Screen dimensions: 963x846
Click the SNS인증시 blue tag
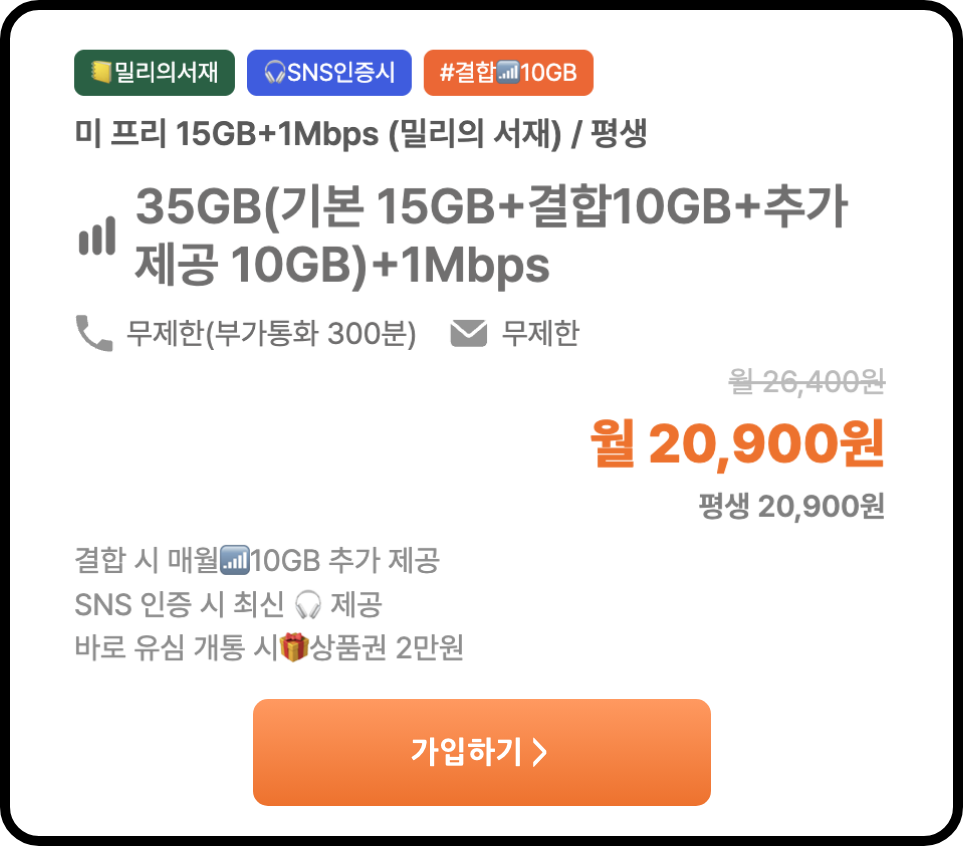click(329, 72)
